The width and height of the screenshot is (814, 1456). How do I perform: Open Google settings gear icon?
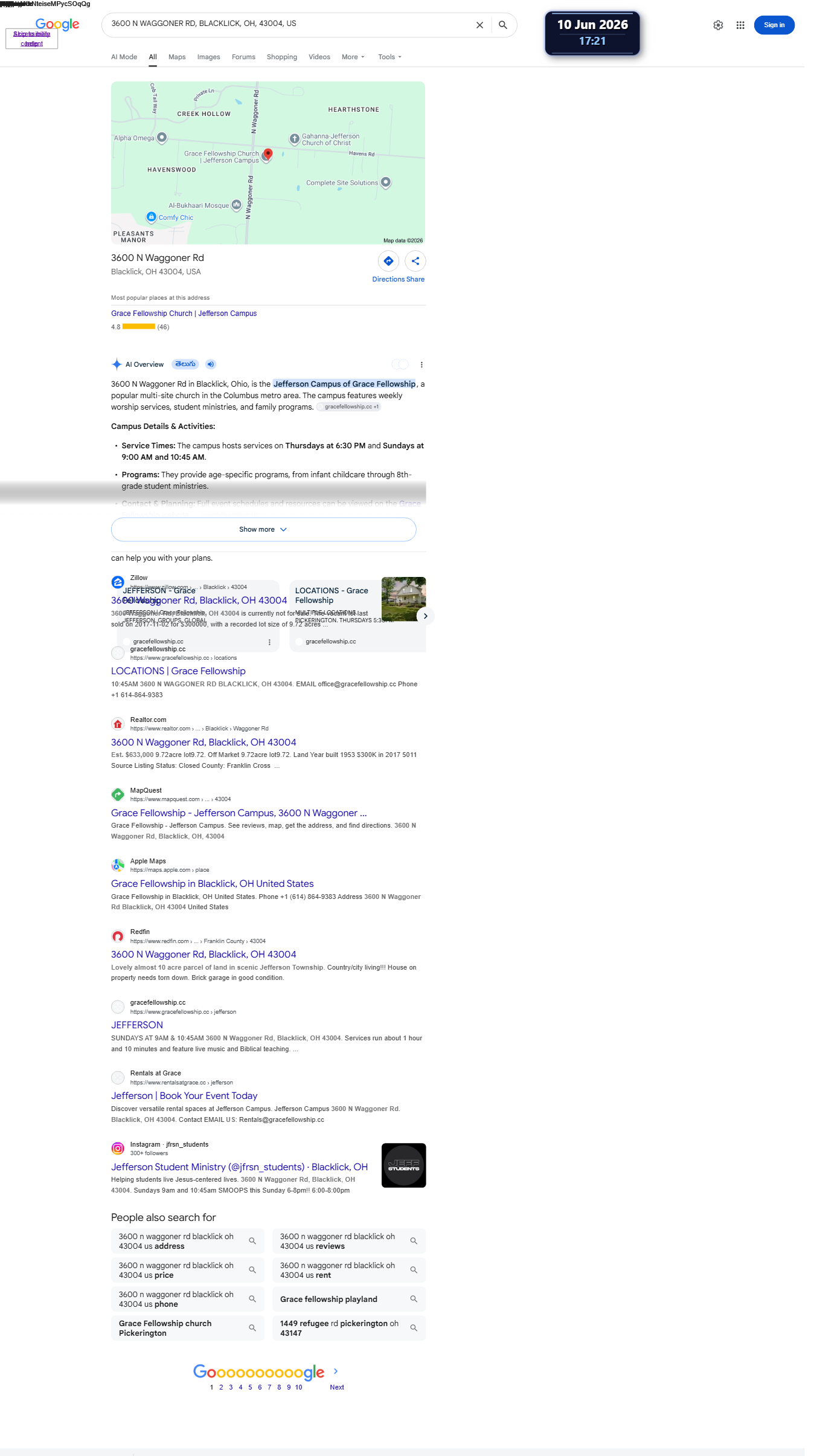click(718, 25)
